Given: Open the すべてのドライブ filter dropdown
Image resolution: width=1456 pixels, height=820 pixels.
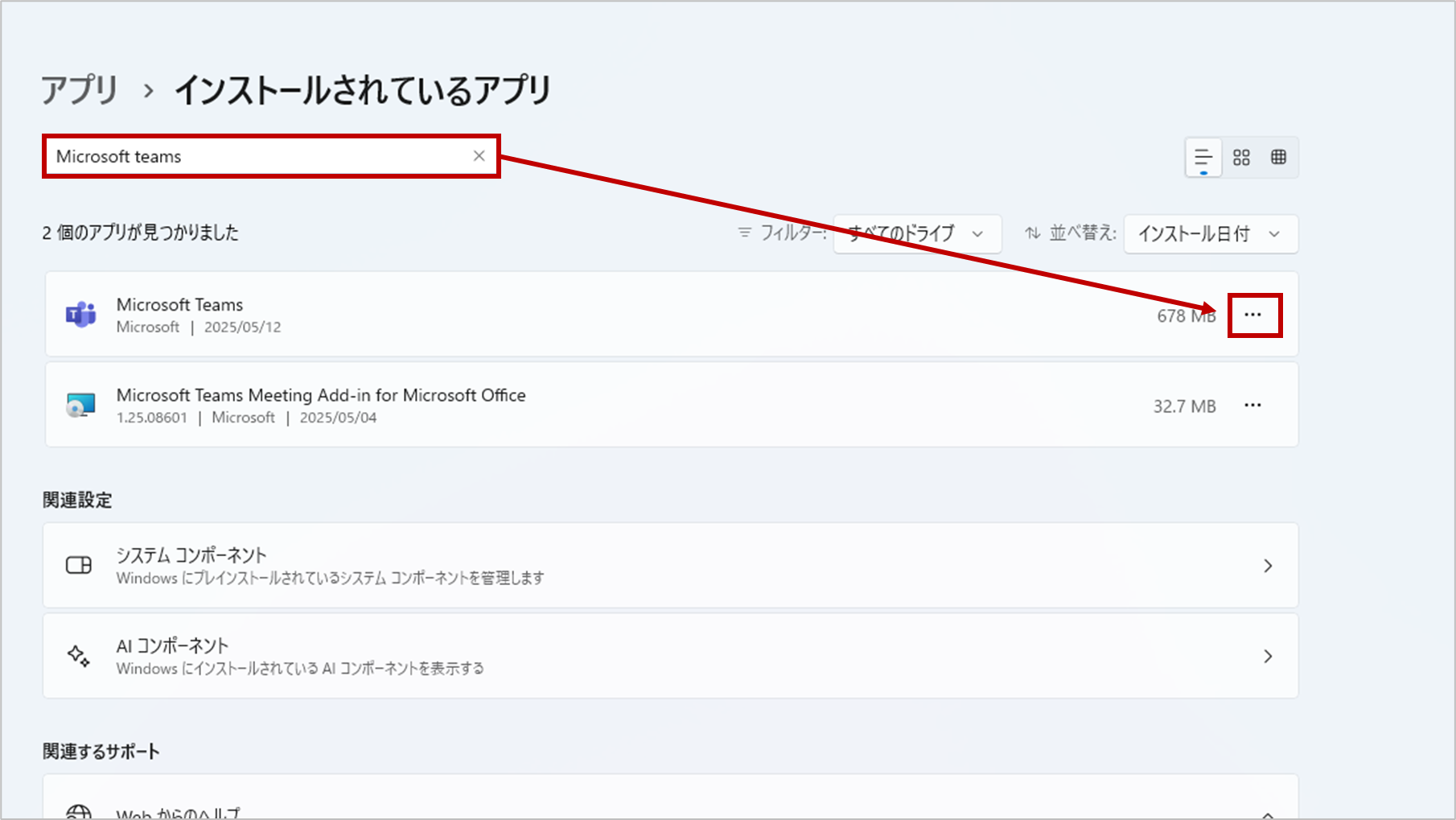Looking at the screenshot, I should [x=917, y=233].
